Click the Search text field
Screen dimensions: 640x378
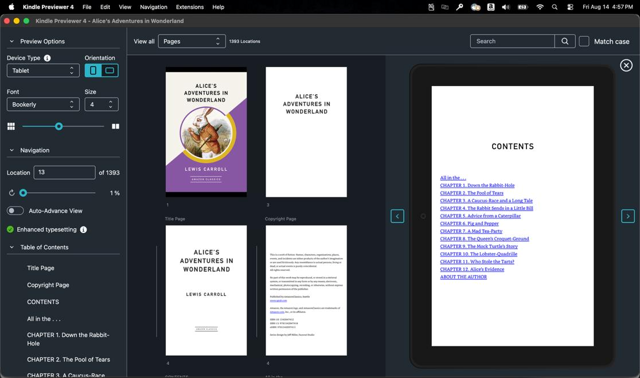point(512,41)
